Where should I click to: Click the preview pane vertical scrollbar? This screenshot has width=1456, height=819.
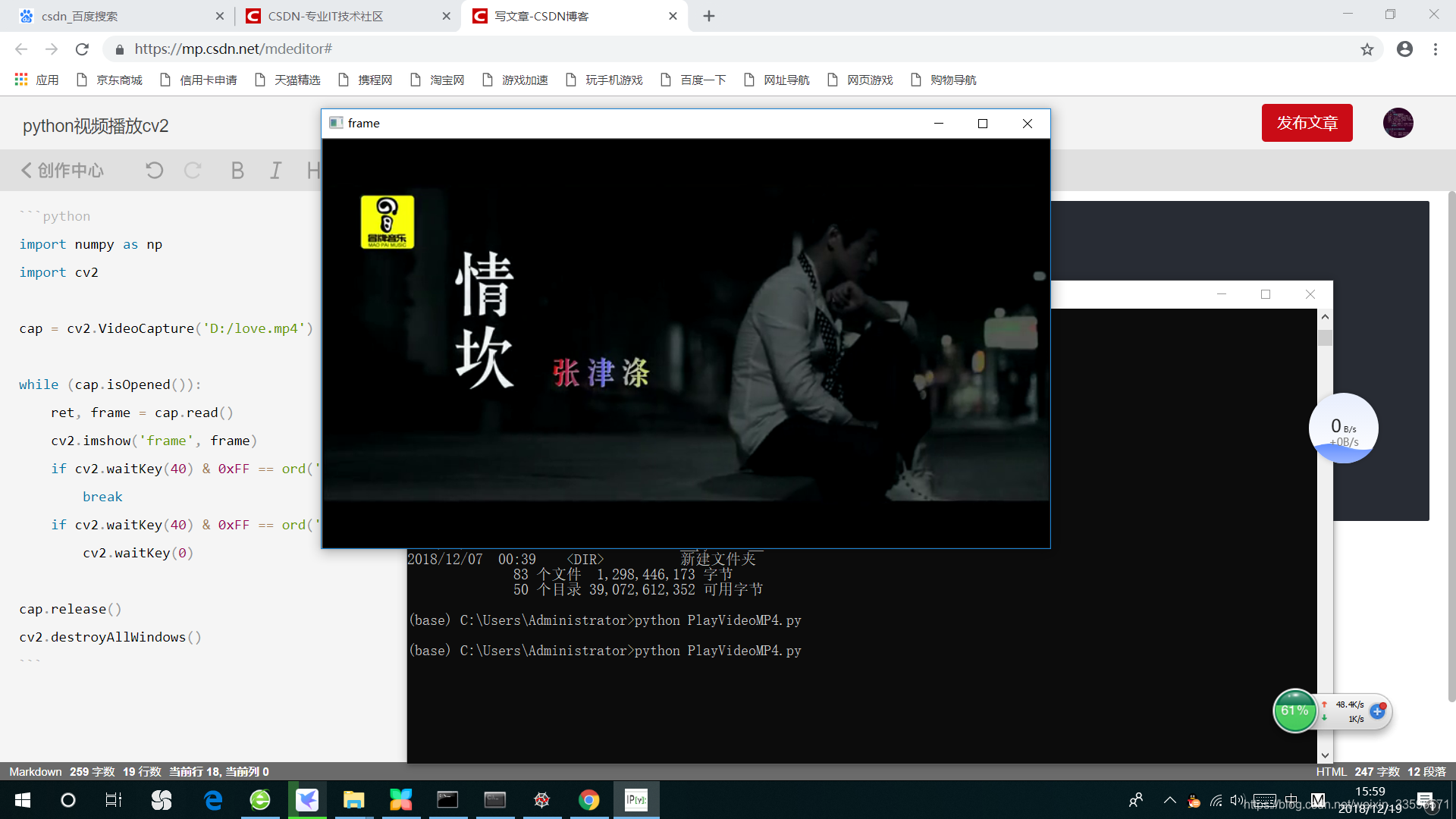coord(1451,447)
